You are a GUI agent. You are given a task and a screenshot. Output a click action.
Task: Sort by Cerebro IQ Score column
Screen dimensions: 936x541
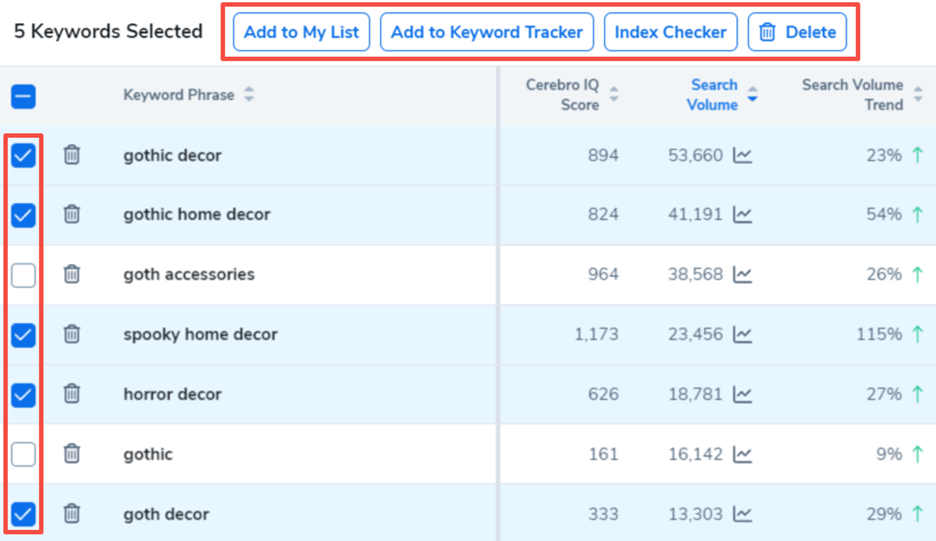614,95
